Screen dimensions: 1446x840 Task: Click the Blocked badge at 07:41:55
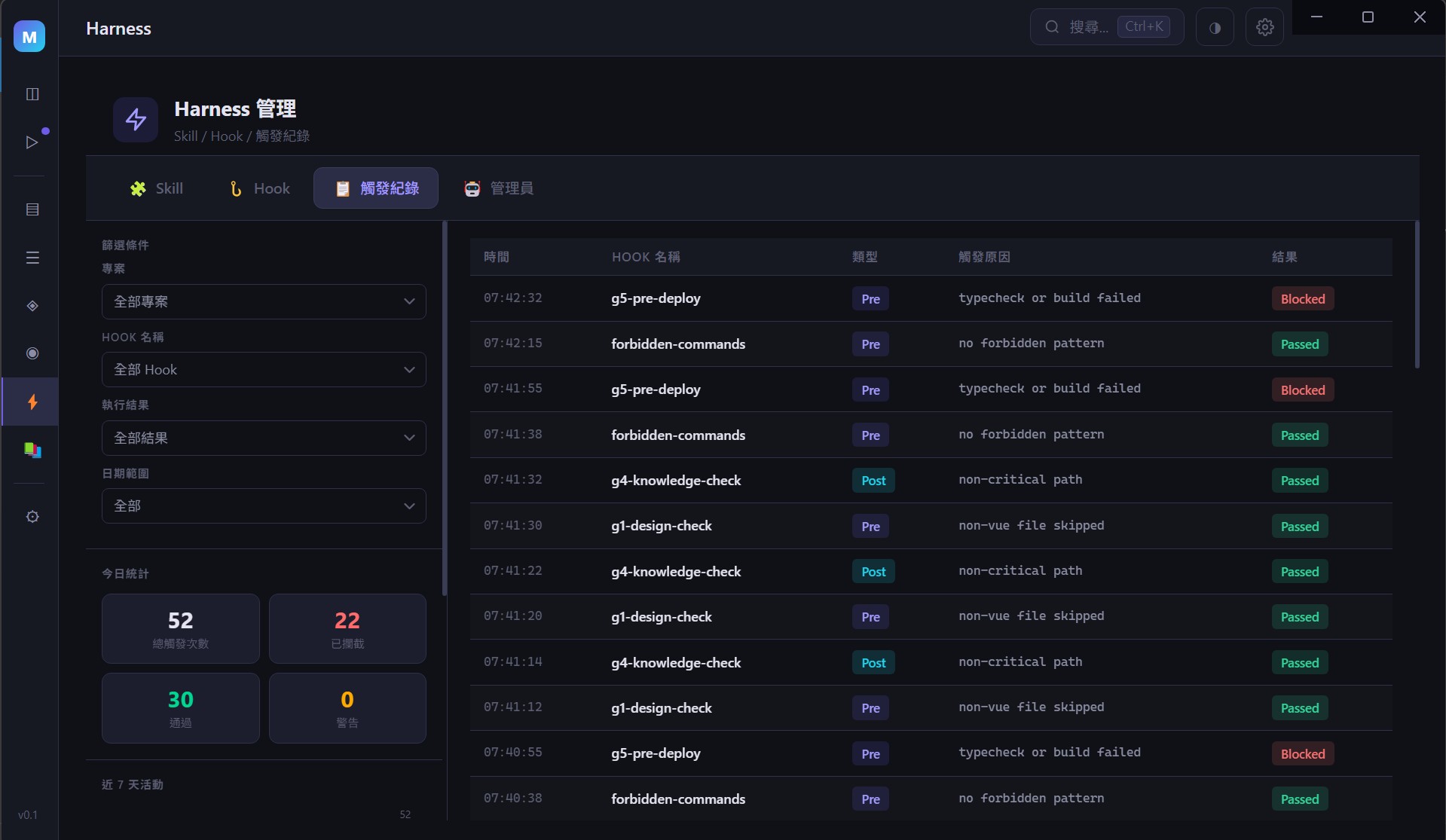(x=1303, y=390)
